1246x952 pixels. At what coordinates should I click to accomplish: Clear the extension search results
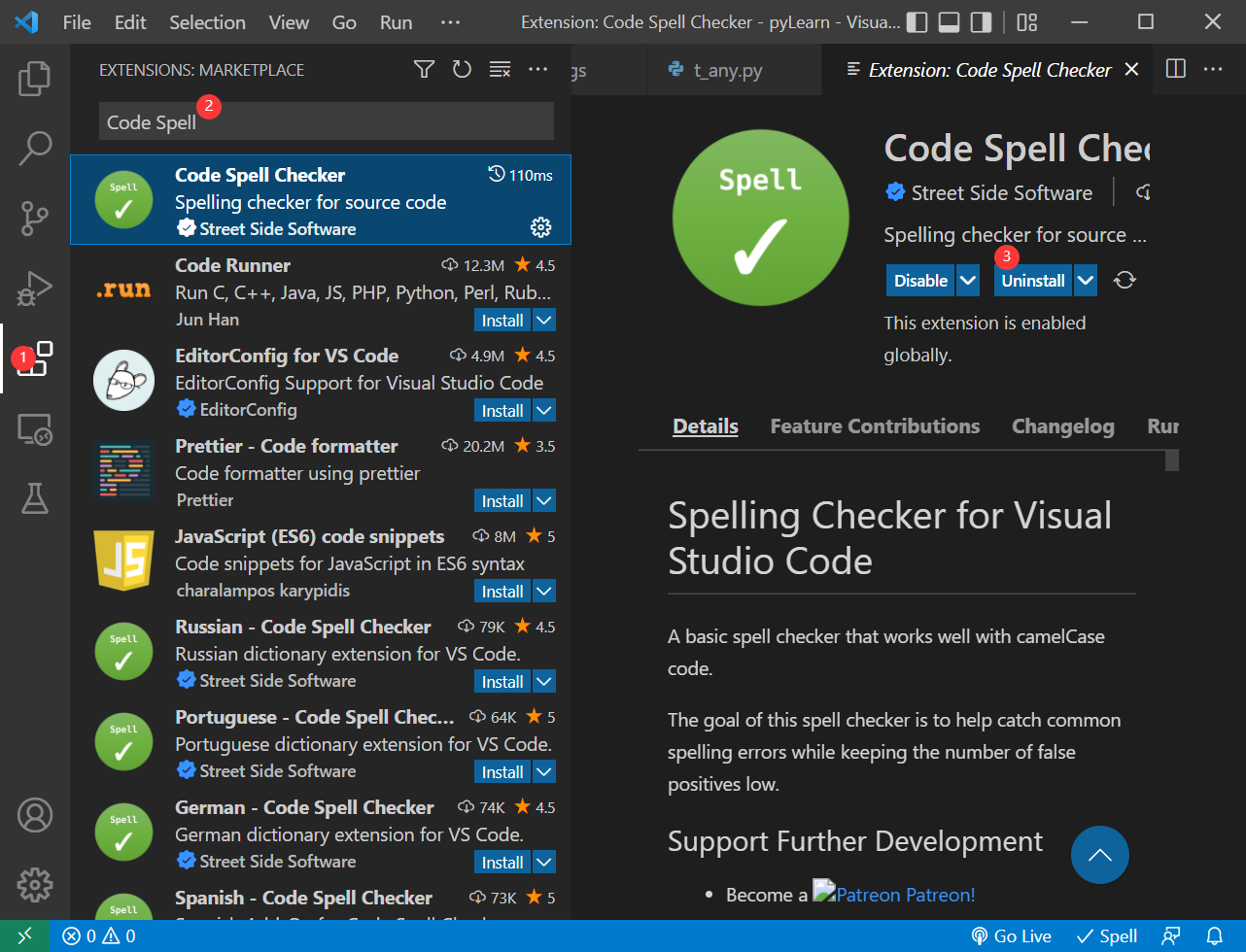pyautogui.click(x=500, y=69)
